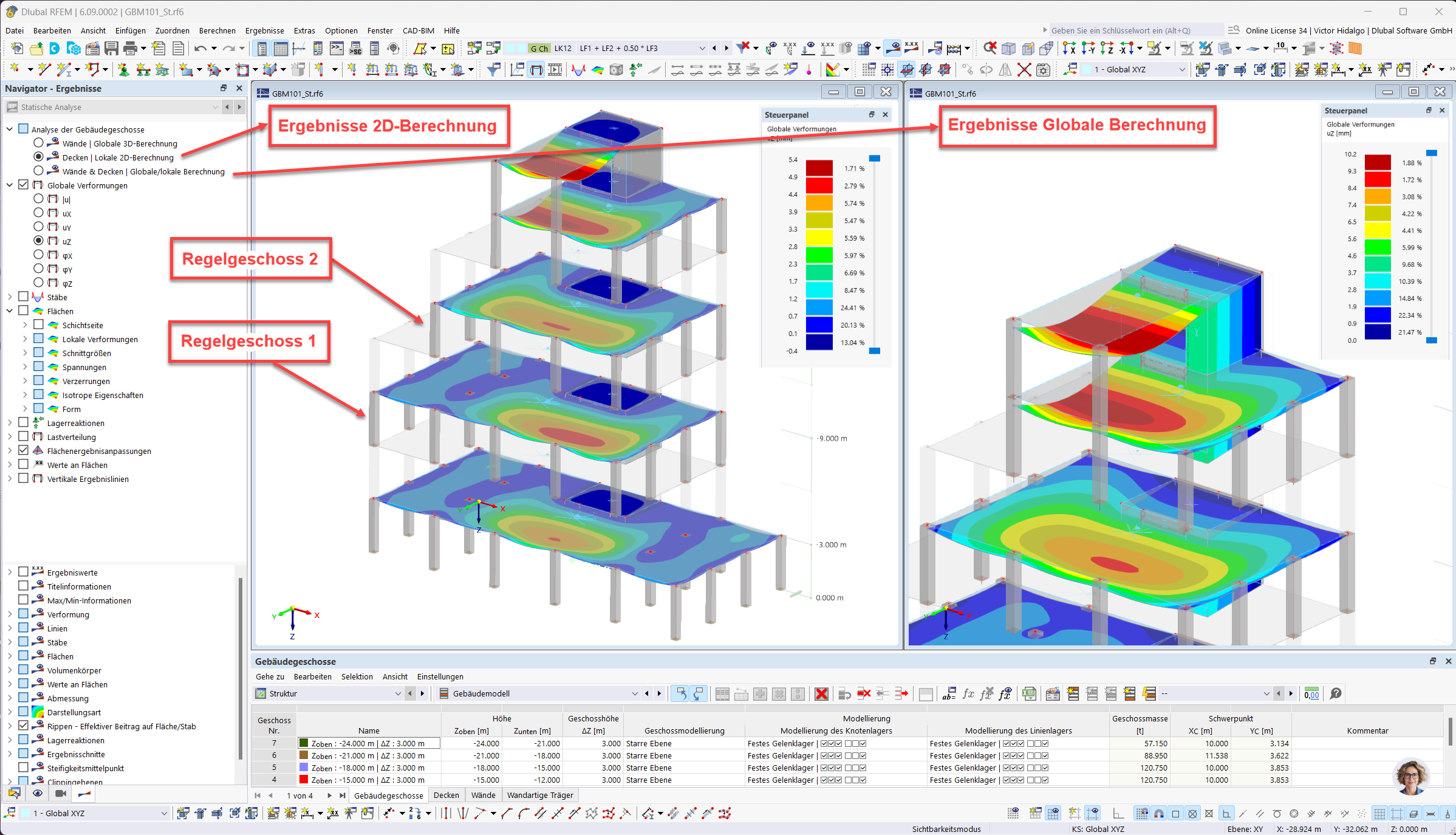1456x835 pixels.
Task: Click the printer icon in the main toolbar
Action: point(131,49)
